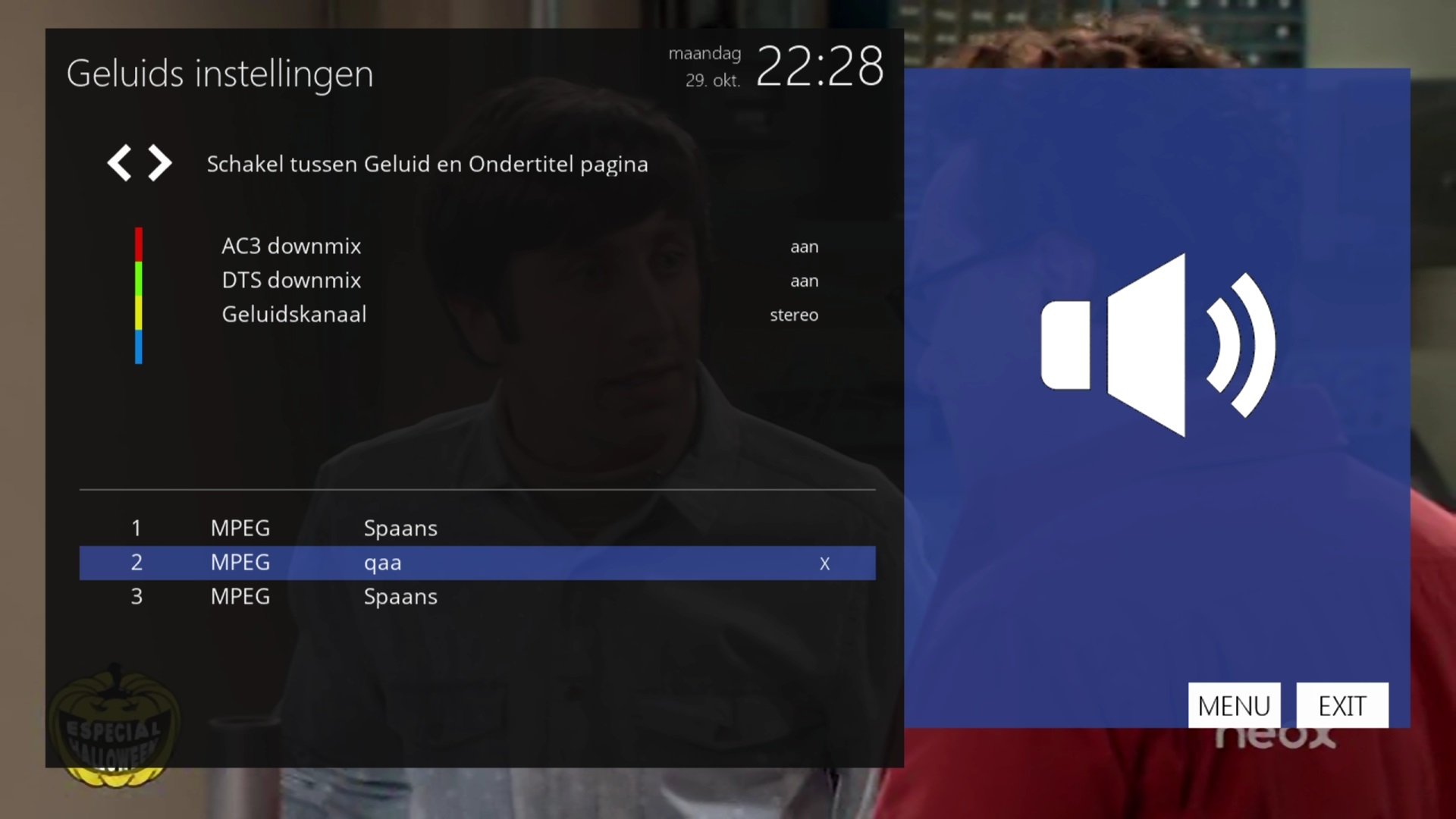The width and height of the screenshot is (1456, 819).
Task: Click the left arrow page switch icon
Action: [119, 163]
